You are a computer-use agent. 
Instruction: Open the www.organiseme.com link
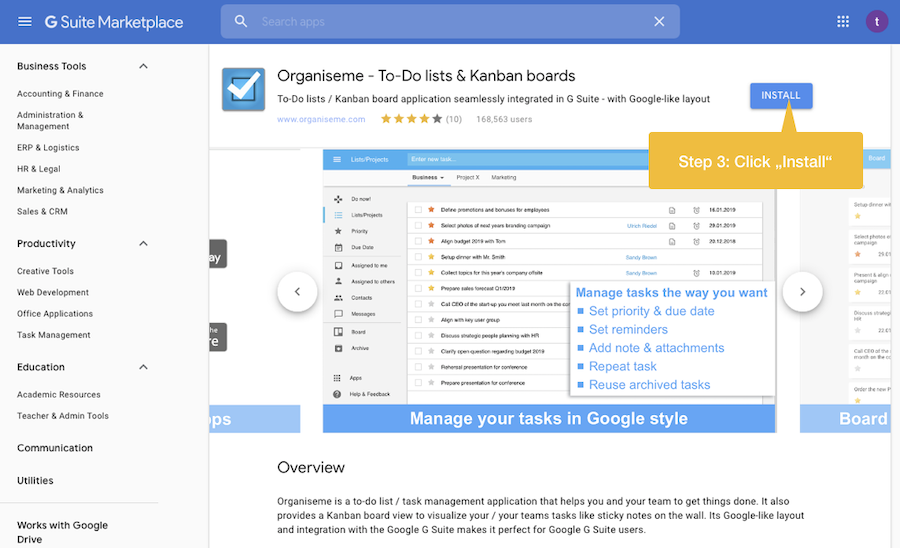tap(321, 119)
